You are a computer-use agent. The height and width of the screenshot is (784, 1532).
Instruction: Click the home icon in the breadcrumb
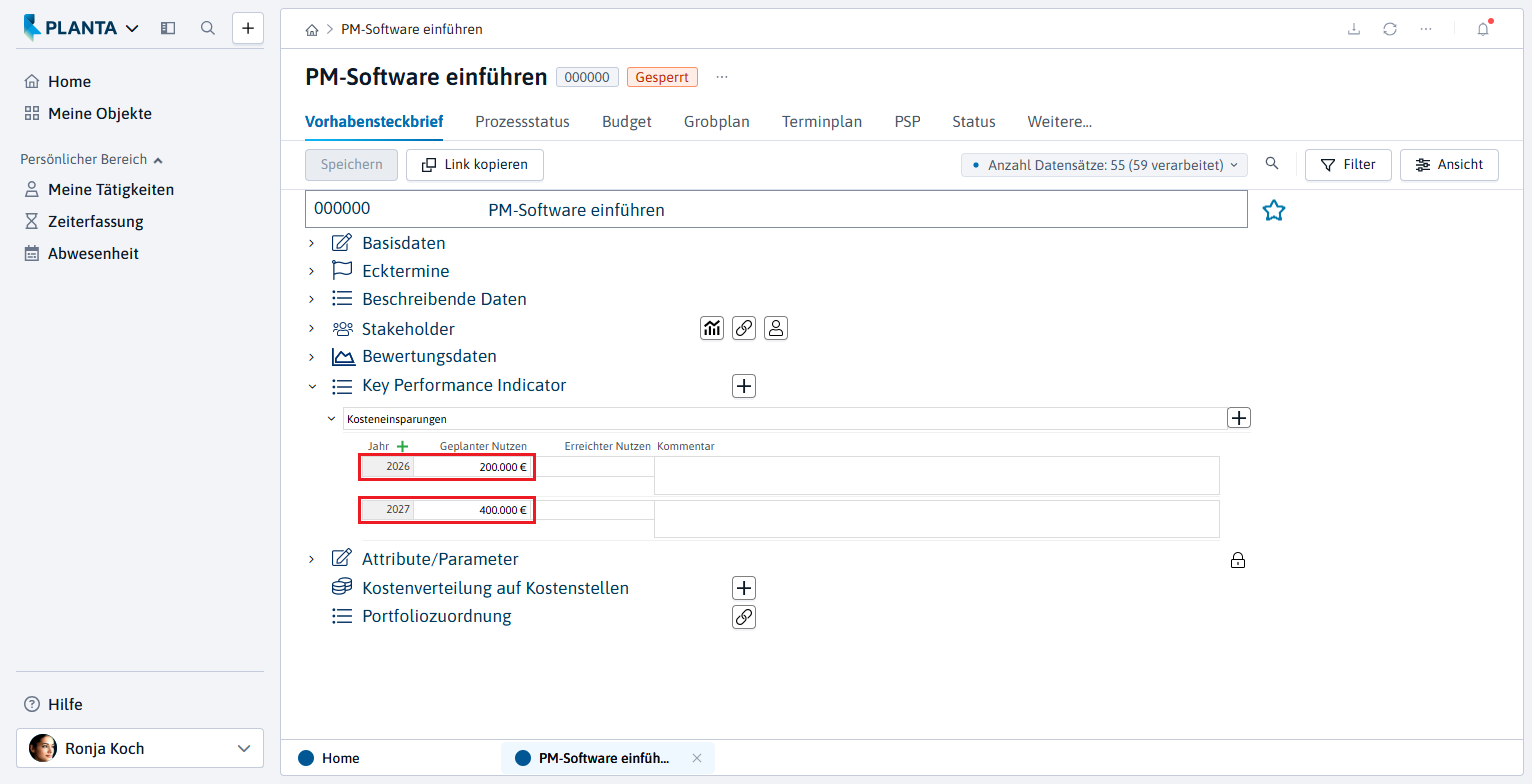click(312, 30)
